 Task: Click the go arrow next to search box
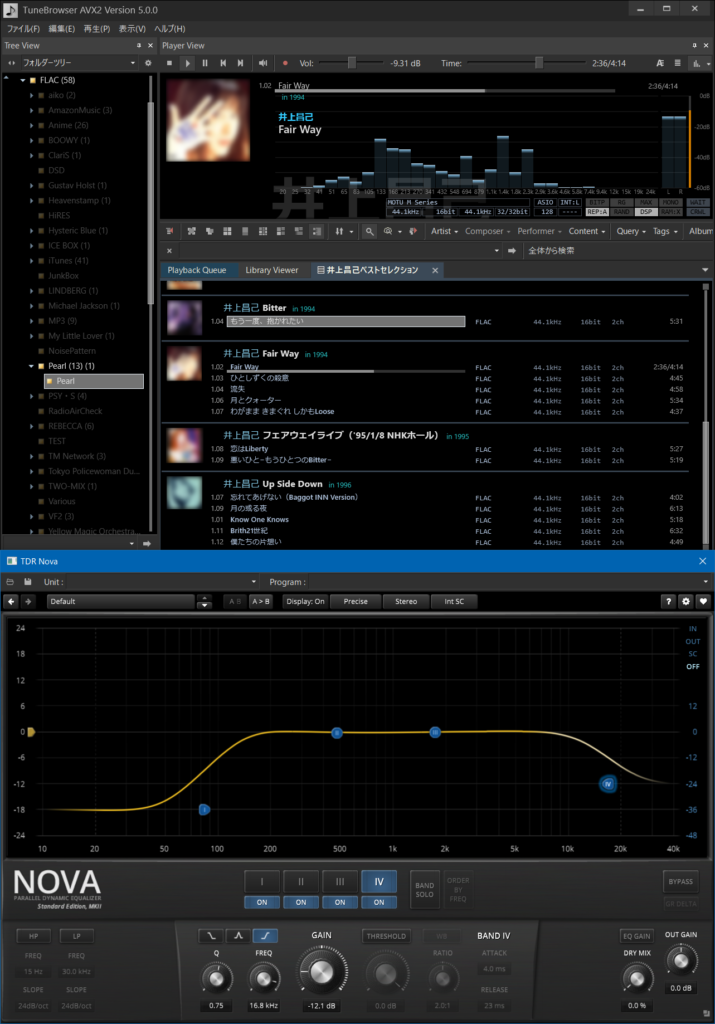512,251
